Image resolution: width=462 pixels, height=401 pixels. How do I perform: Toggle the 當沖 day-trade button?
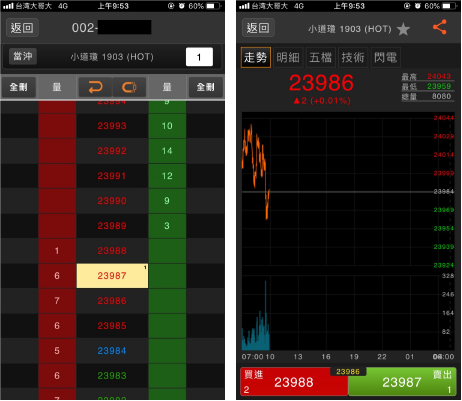click(23, 56)
